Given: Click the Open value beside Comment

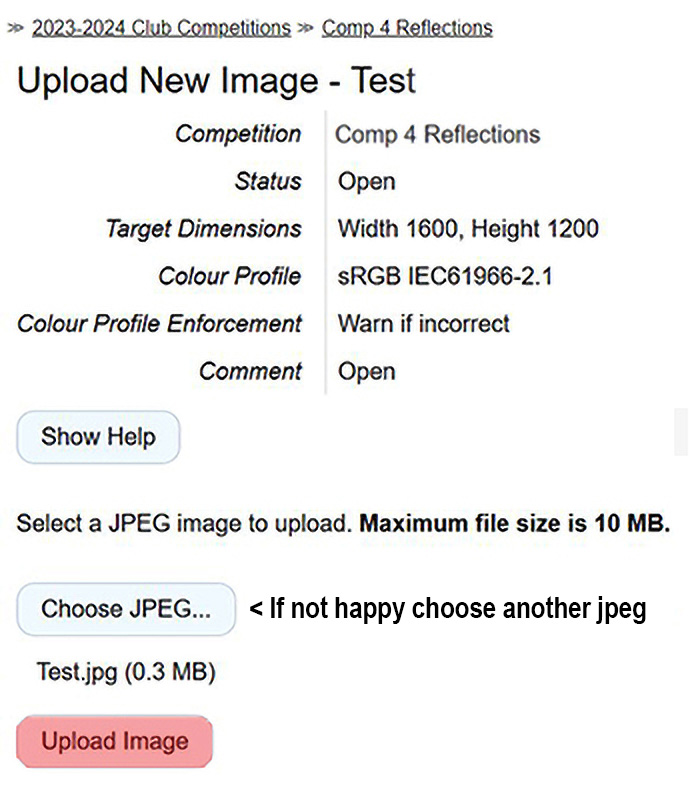Looking at the screenshot, I should pyautogui.click(x=366, y=372).
